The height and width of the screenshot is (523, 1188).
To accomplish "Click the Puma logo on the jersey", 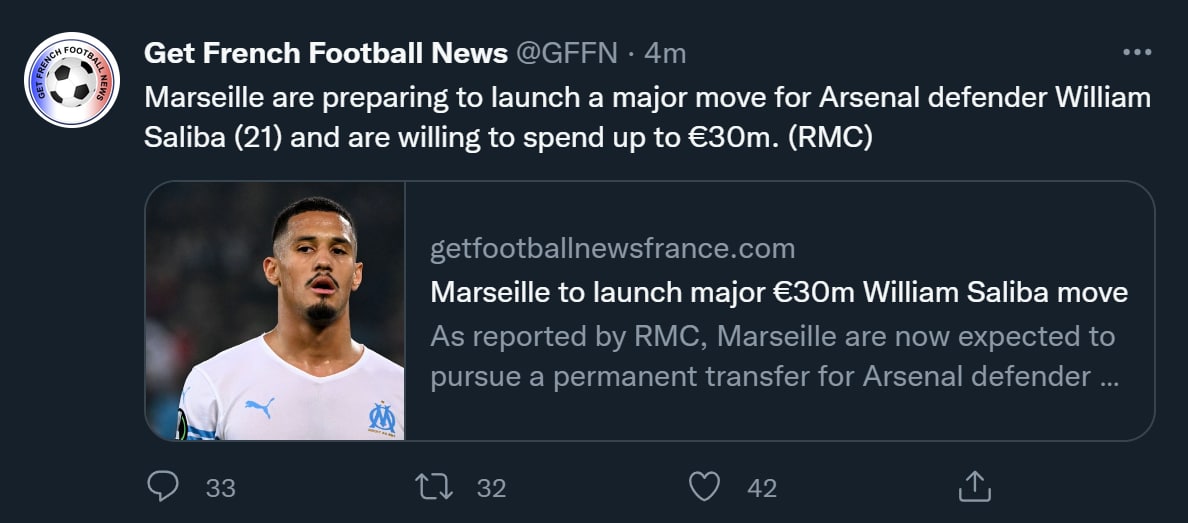I will pyautogui.click(x=259, y=407).
